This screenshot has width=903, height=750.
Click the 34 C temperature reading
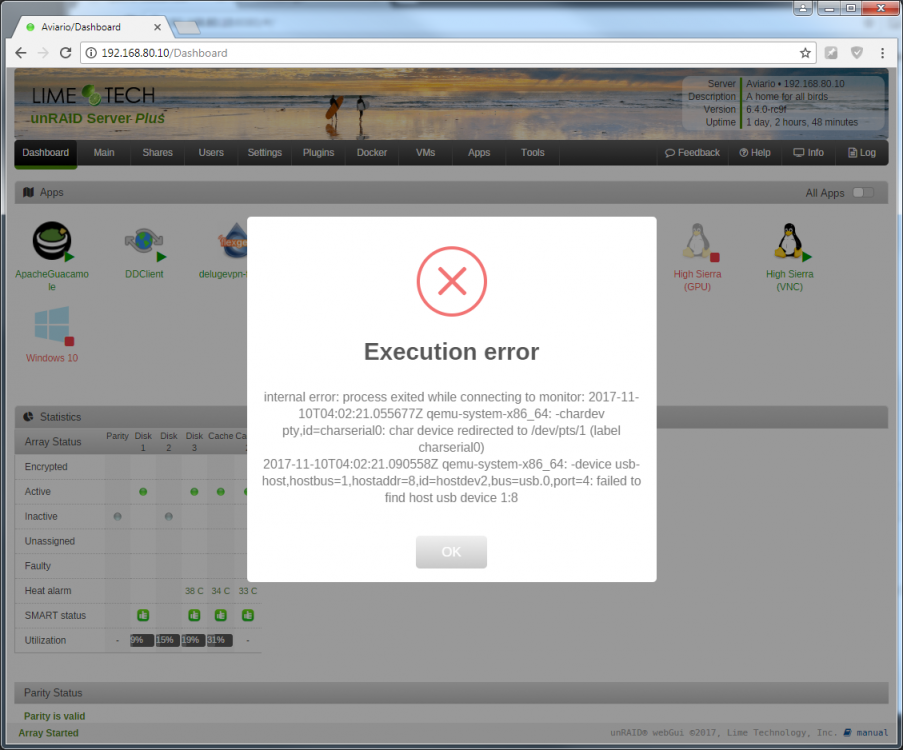tap(221, 591)
